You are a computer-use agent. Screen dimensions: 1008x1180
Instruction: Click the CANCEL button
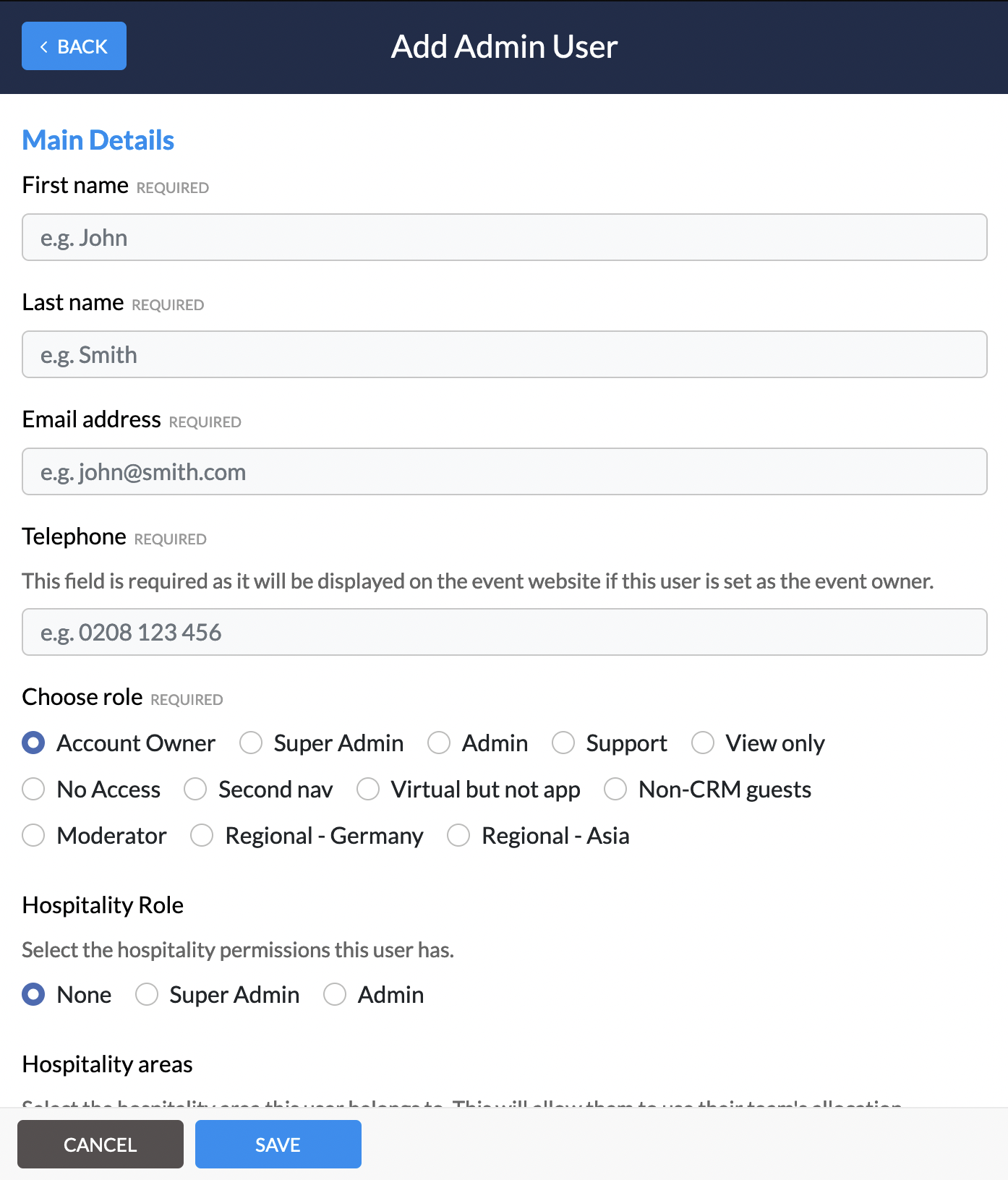tap(101, 1144)
